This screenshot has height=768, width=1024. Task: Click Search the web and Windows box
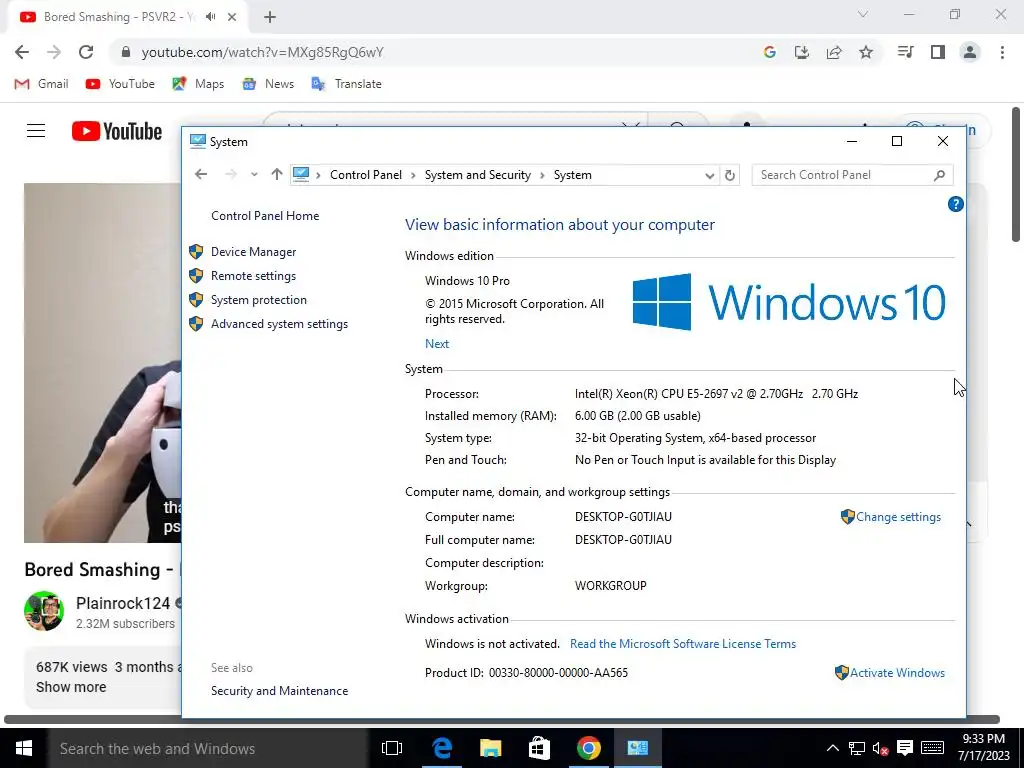(x=208, y=749)
